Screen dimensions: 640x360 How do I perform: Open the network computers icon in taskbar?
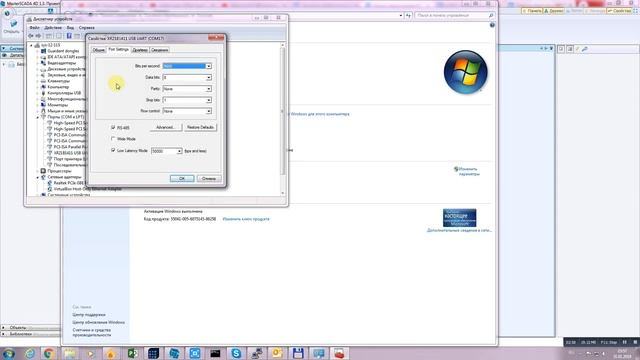tap(257, 353)
